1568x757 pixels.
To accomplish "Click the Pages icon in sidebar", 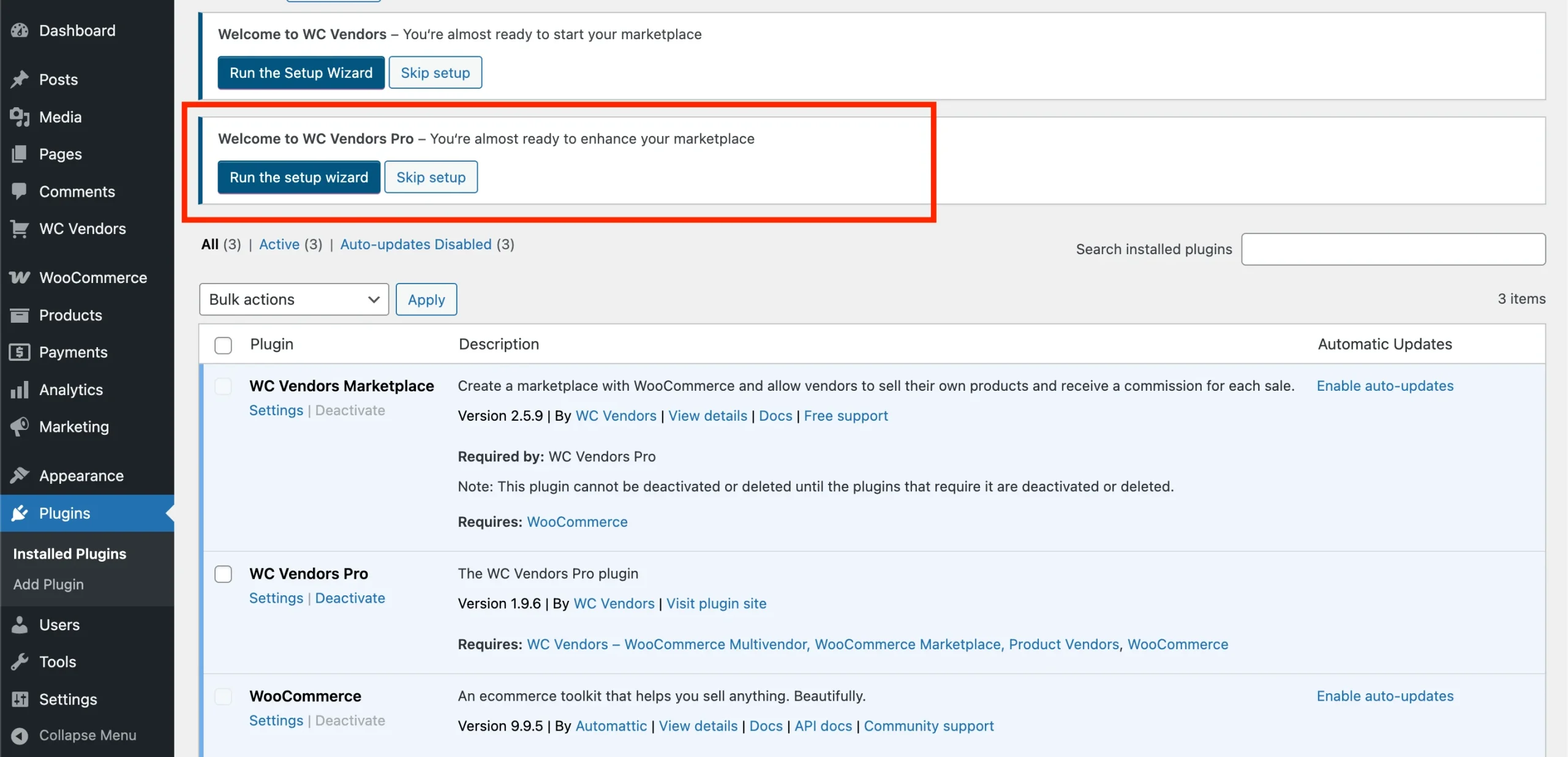I will pyautogui.click(x=20, y=154).
